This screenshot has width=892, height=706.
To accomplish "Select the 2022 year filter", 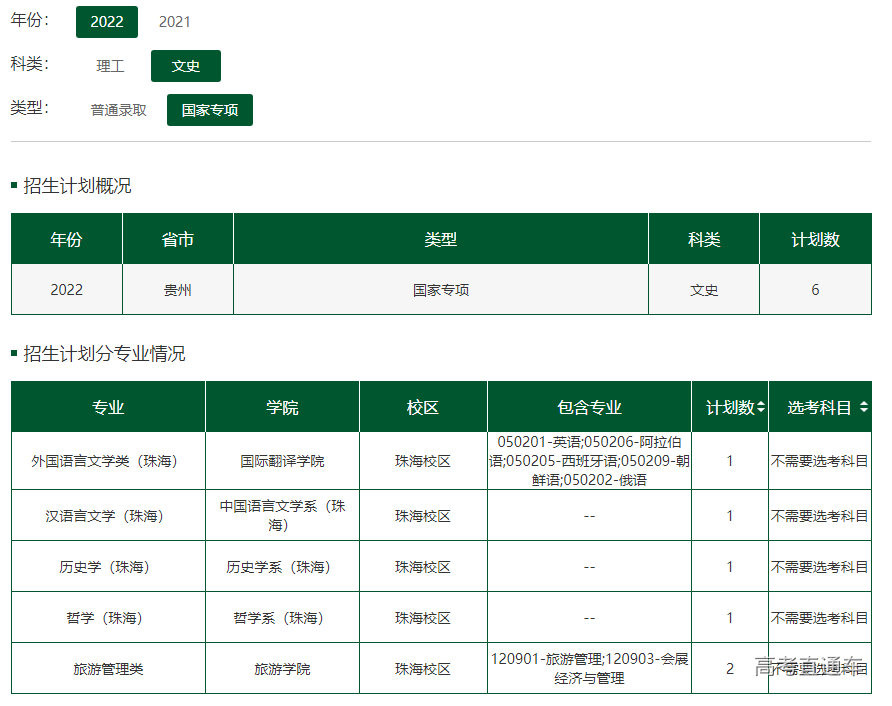I will point(106,22).
